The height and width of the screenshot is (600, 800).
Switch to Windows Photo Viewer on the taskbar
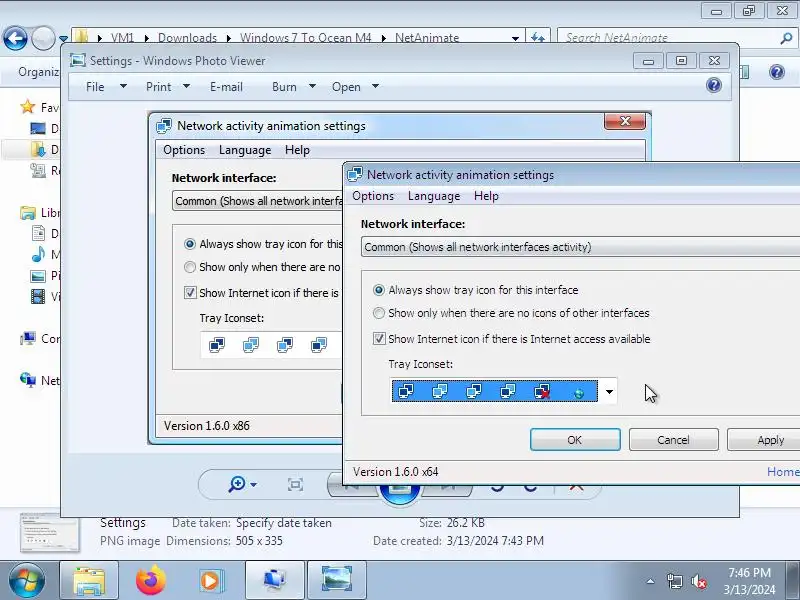337,581
